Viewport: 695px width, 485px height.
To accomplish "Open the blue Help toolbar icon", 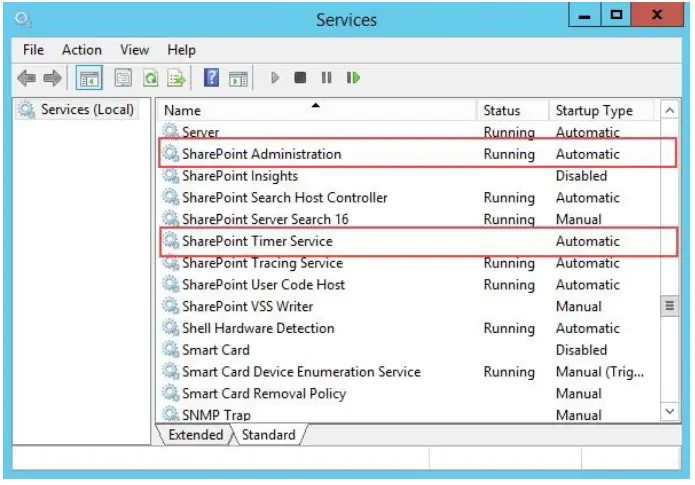I will (x=211, y=78).
